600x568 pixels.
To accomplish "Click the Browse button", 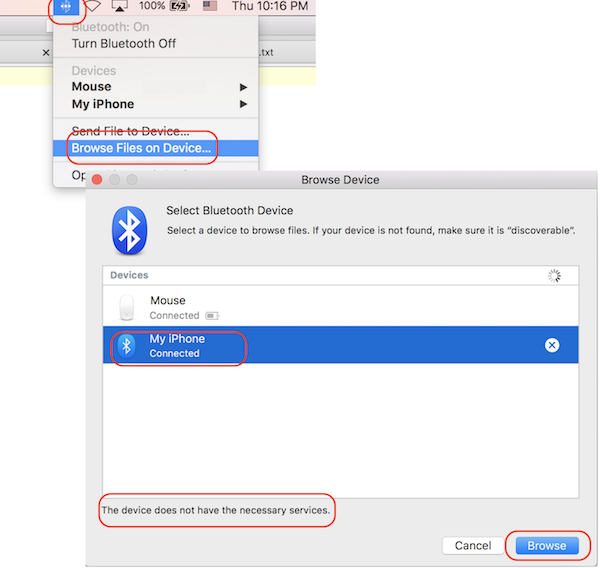I will pos(547,545).
